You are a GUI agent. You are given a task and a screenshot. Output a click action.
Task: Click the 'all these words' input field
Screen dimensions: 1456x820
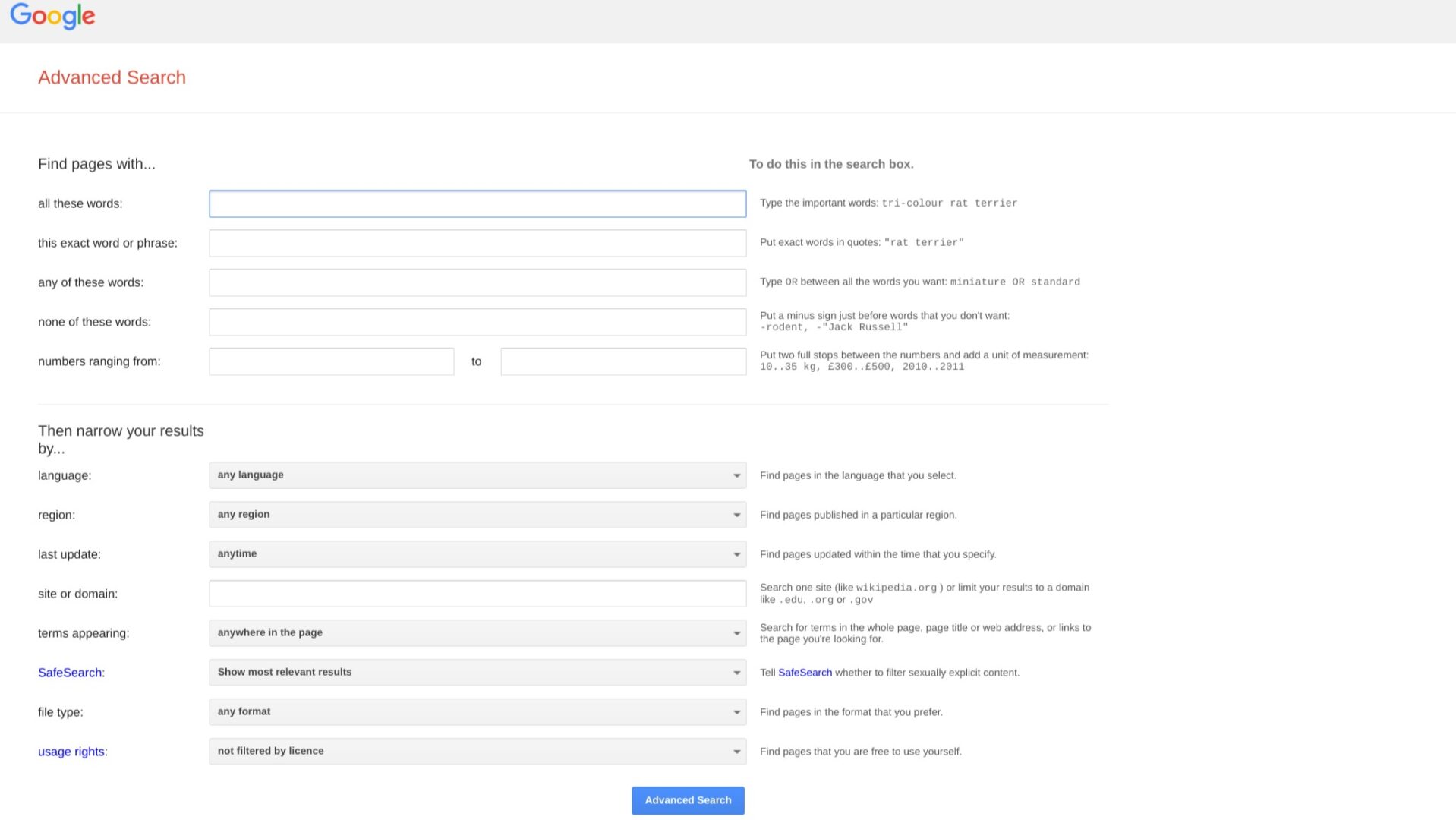coord(477,203)
